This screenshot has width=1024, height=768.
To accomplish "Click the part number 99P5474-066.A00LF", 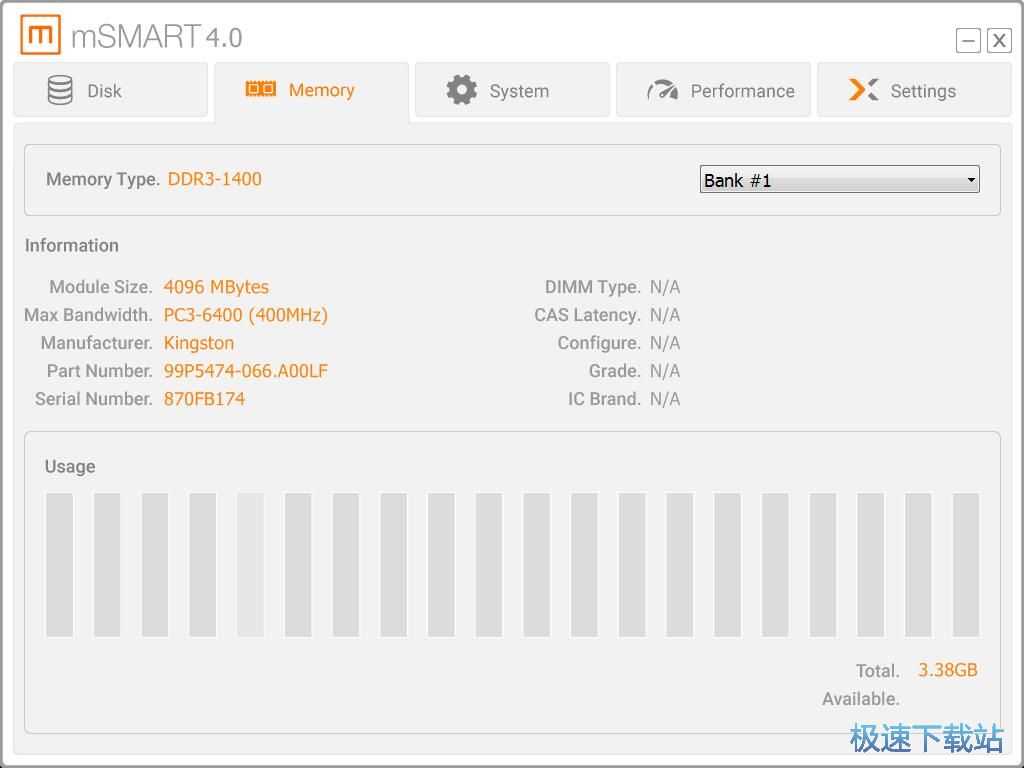I will (x=246, y=370).
